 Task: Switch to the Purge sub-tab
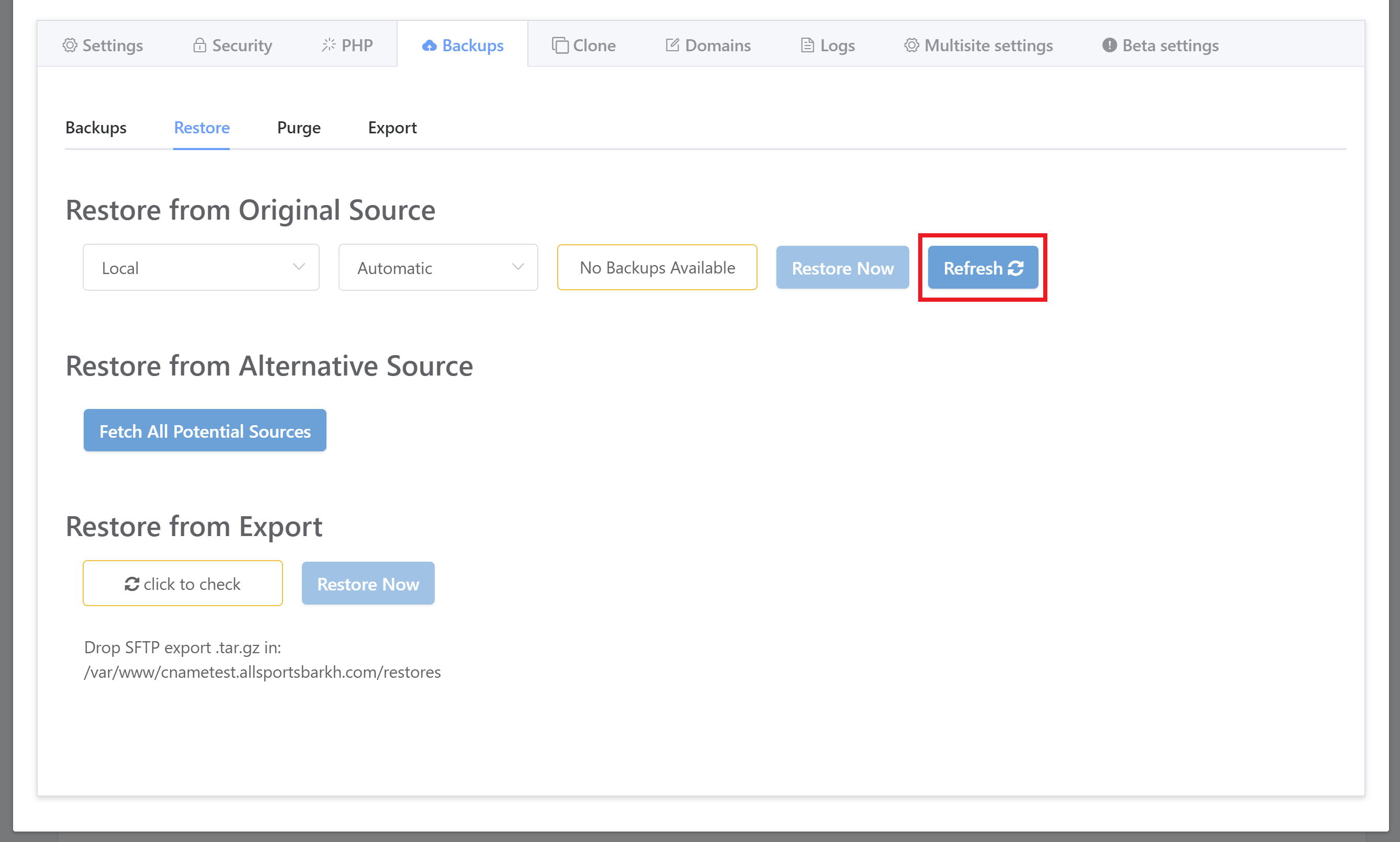pyautogui.click(x=299, y=128)
